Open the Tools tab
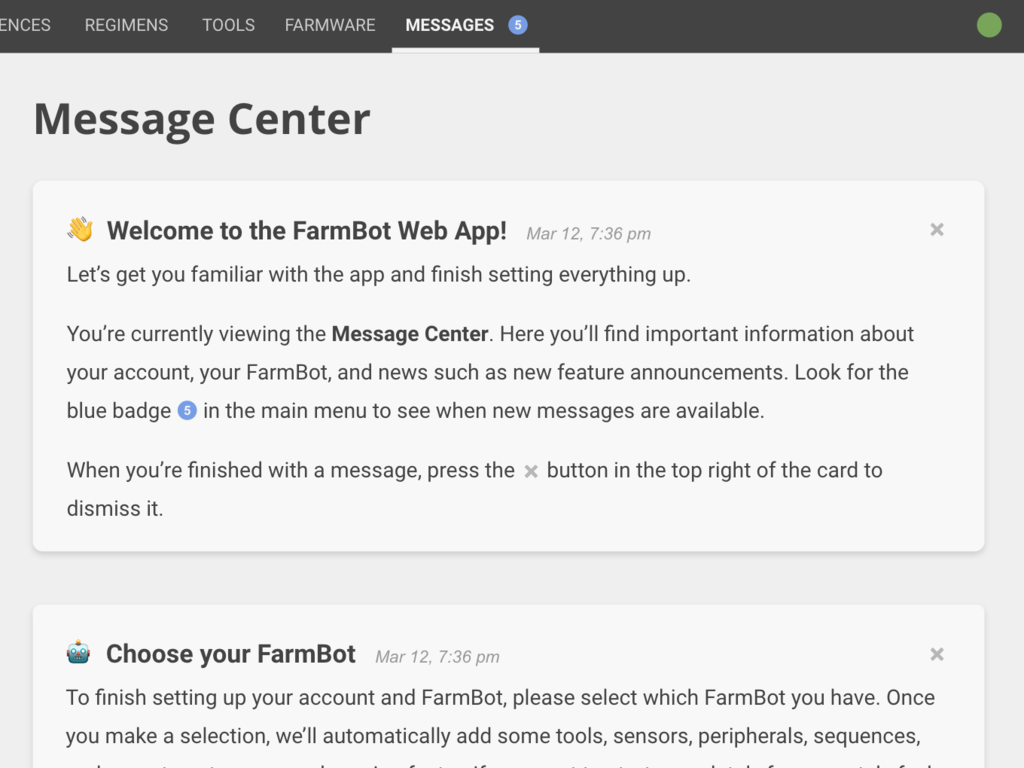 [x=229, y=25]
